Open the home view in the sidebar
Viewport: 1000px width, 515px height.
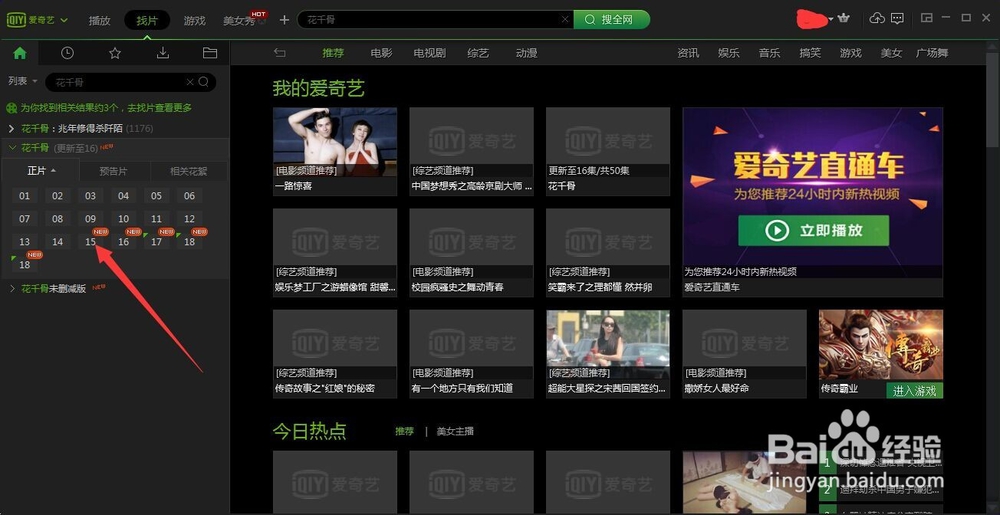[x=20, y=54]
